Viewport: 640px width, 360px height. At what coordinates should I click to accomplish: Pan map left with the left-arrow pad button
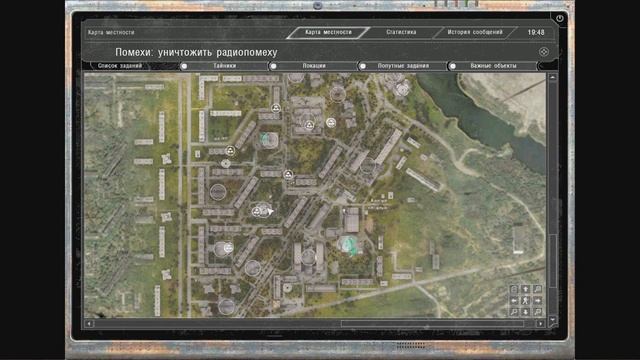pos(514,301)
